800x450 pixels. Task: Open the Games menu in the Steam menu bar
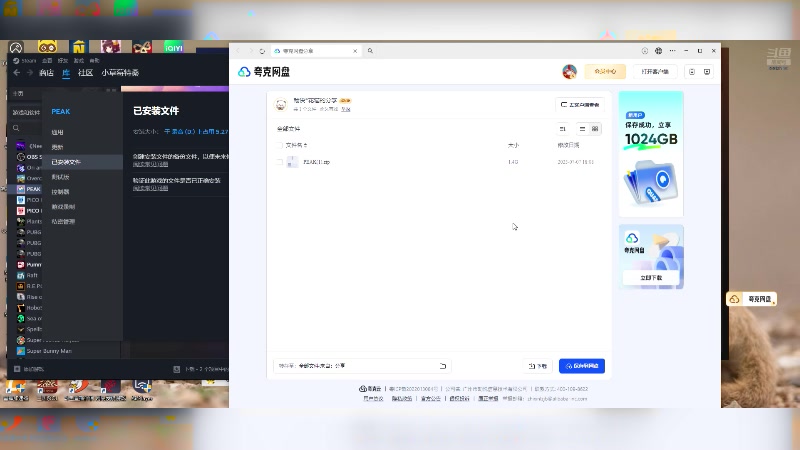(x=79, y=60)
